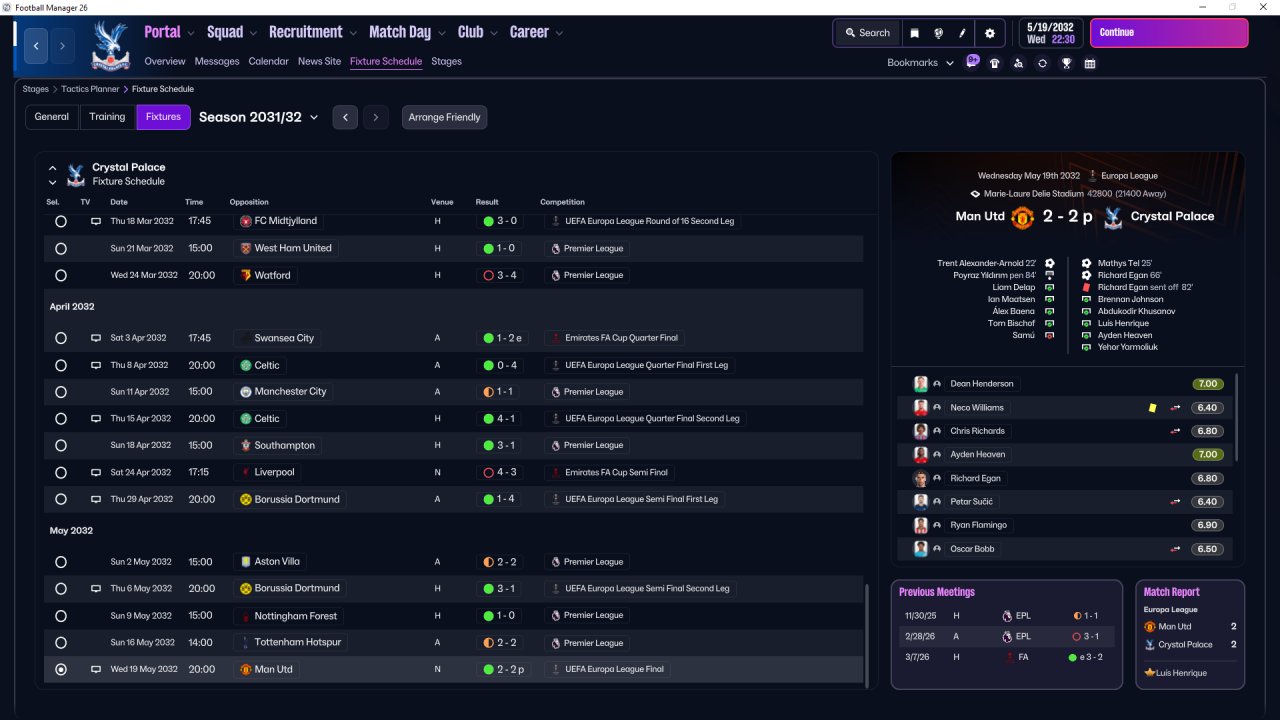Screen dimensions: 1280x720
Task: Open the Calendar sub-menu item
Action: tap(268, 61)
